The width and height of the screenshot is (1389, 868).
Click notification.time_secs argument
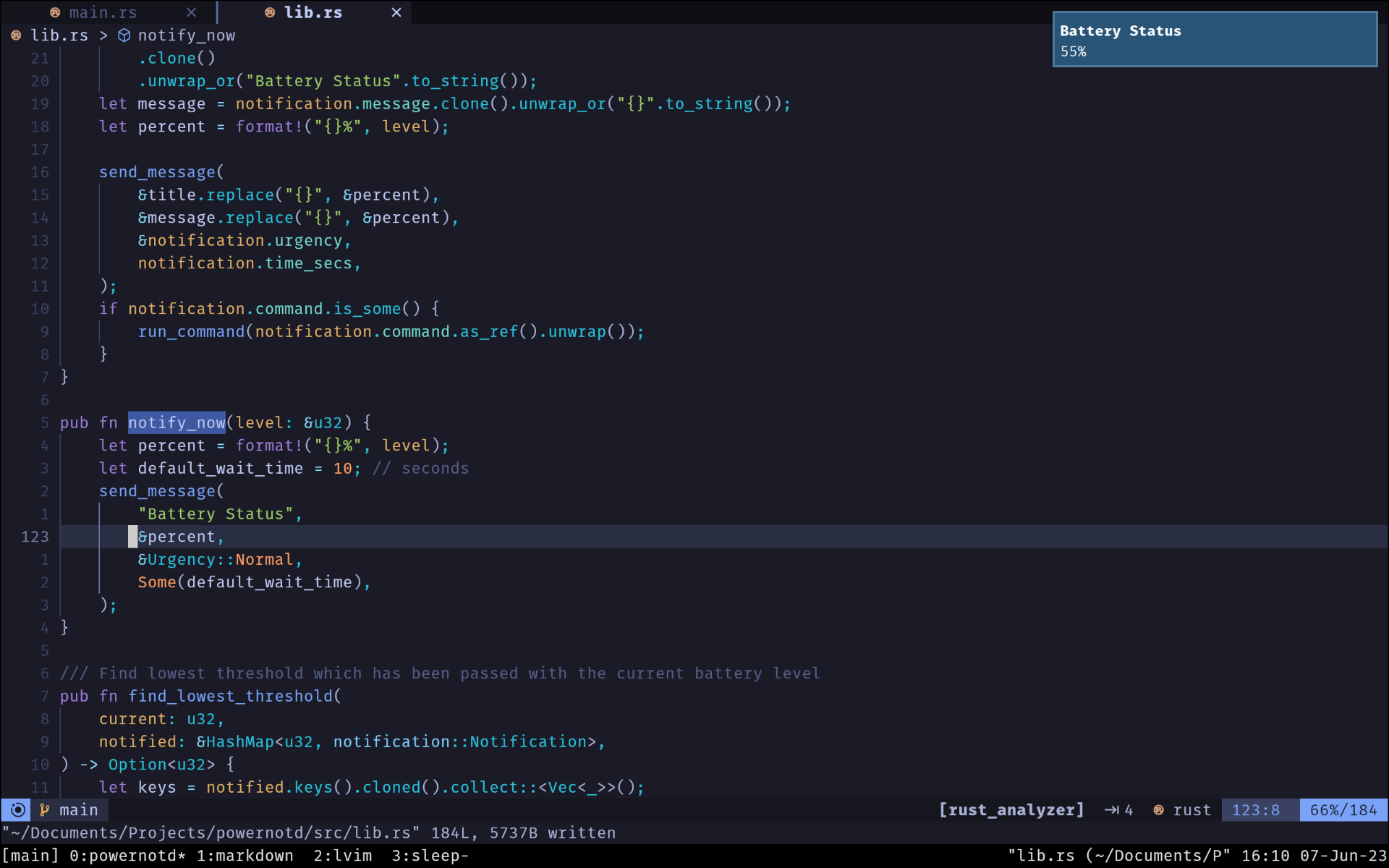click(x=249, y=263)
